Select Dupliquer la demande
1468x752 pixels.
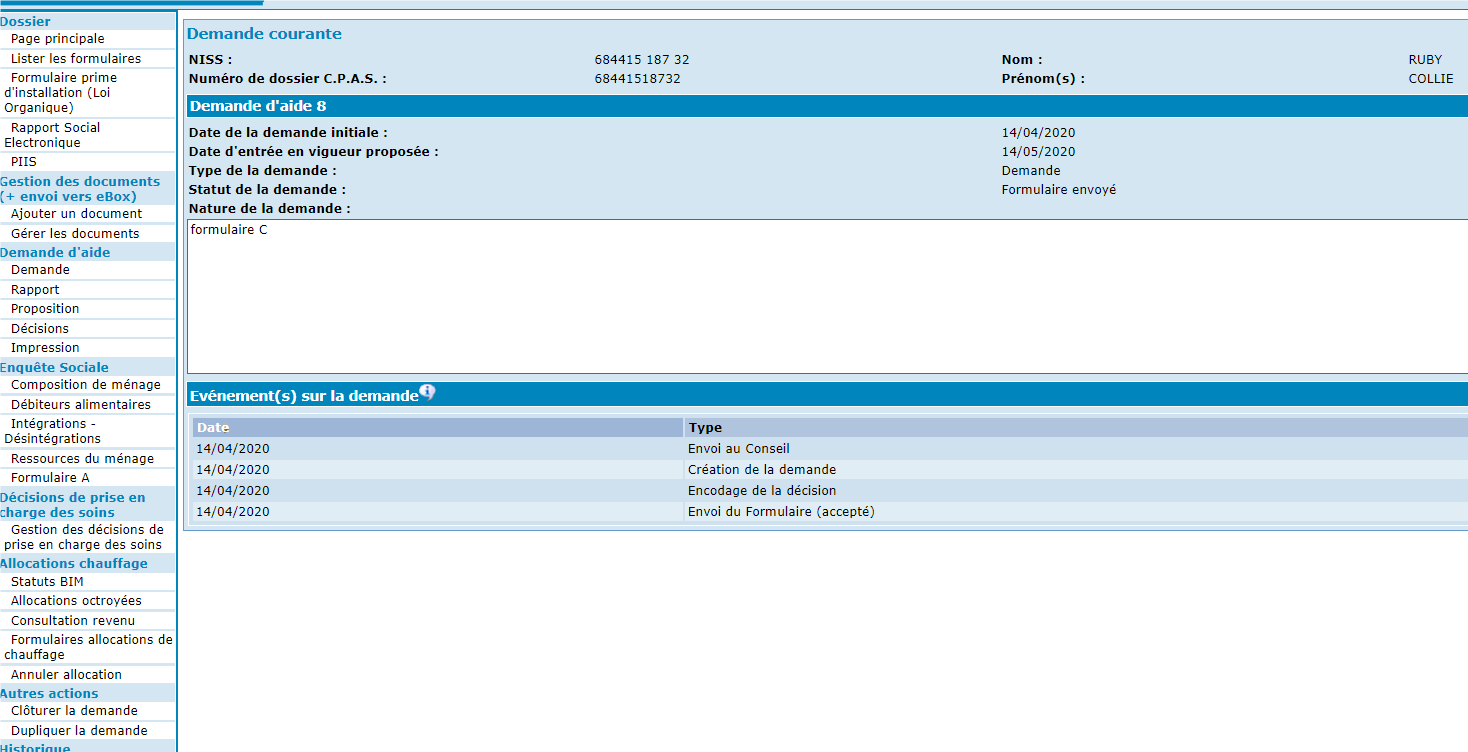pyautogui.click(x=79, y=731)
